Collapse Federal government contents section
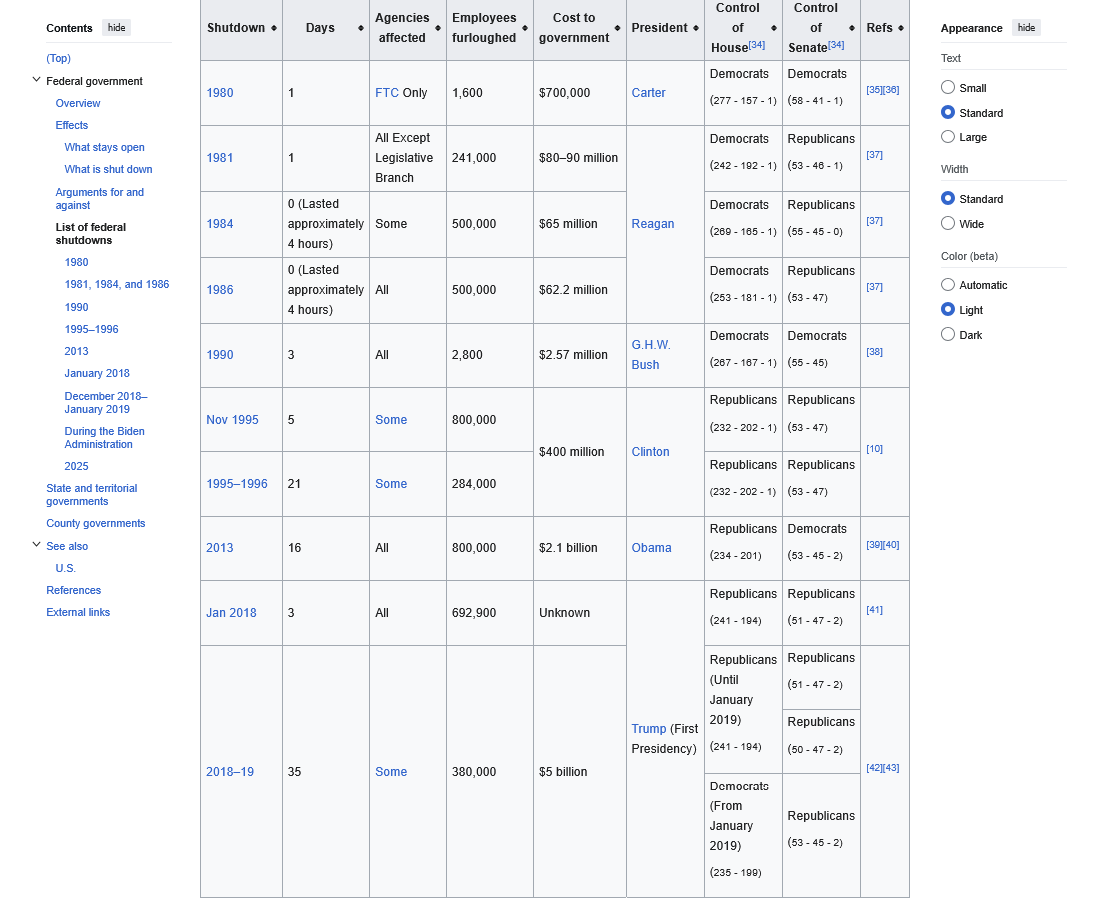Viewport: 1113px width, 900px height. pos(37,81)
